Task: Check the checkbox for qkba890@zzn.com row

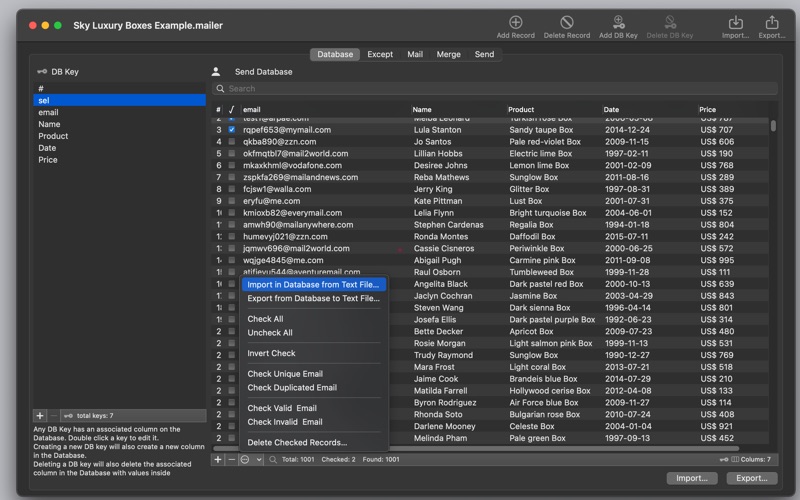Action: pos(231,142)
